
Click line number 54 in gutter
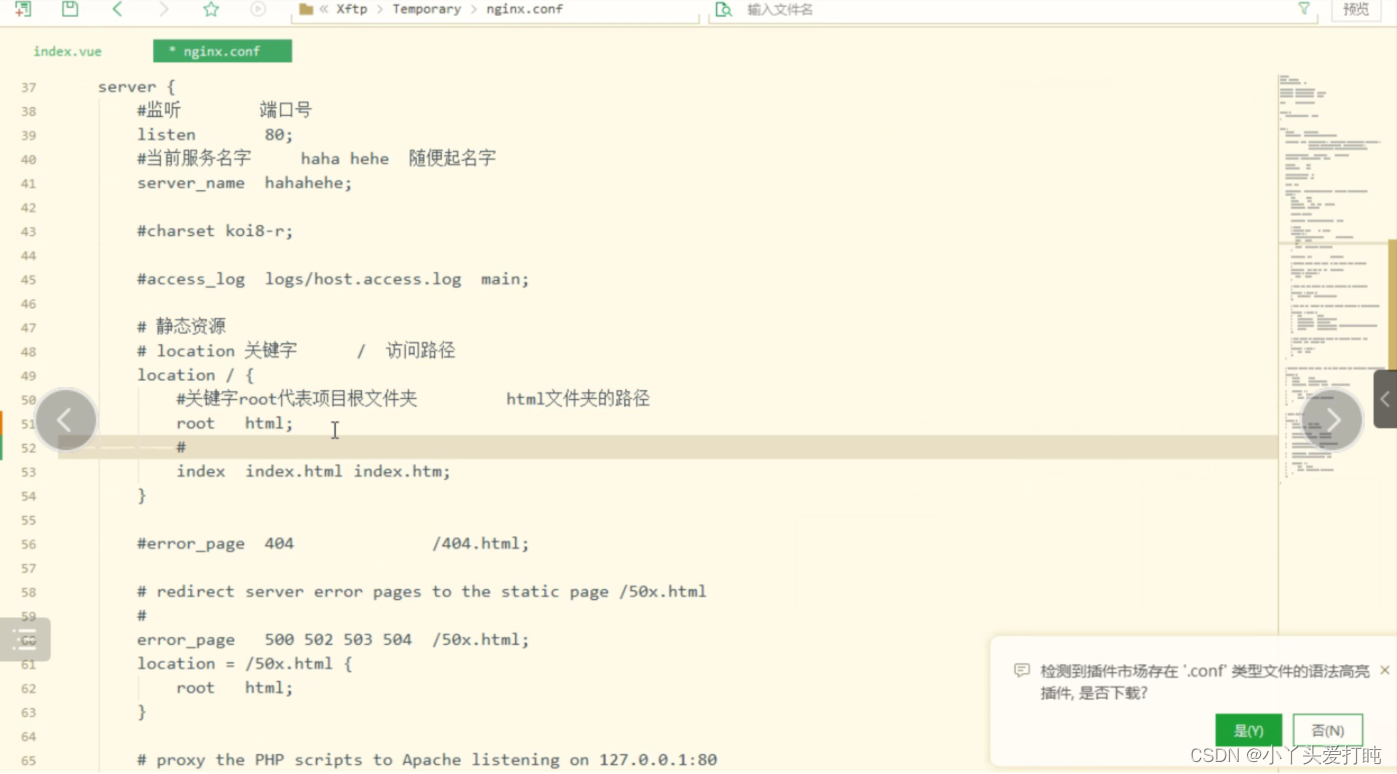pyautogui.click(x=28, y=496)
